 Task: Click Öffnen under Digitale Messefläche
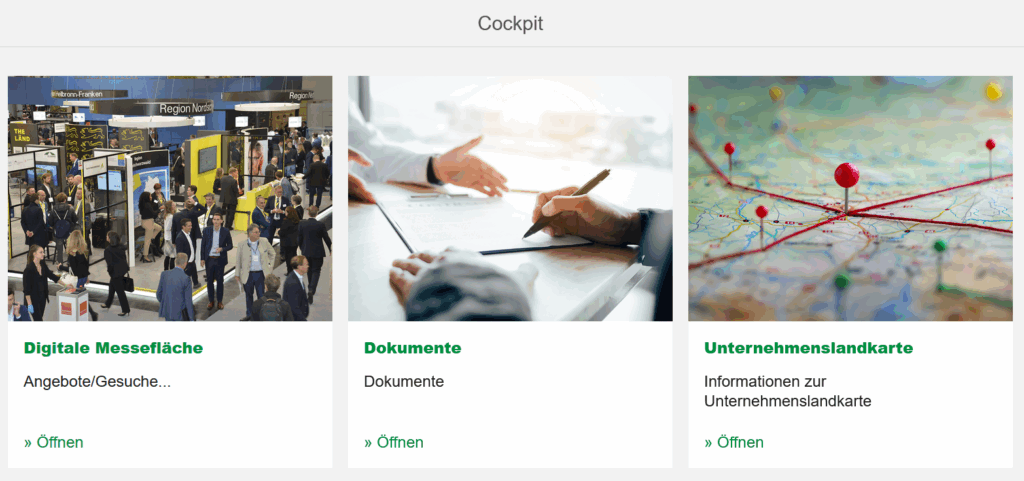coord(54,442)
